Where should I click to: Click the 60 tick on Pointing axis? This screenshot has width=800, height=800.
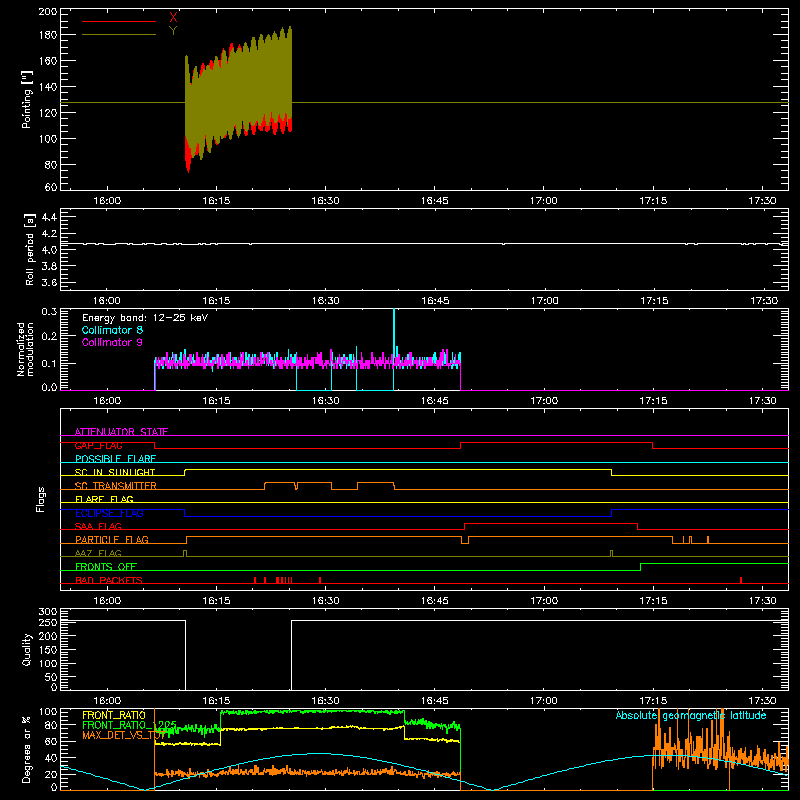[x=51, y=187]
